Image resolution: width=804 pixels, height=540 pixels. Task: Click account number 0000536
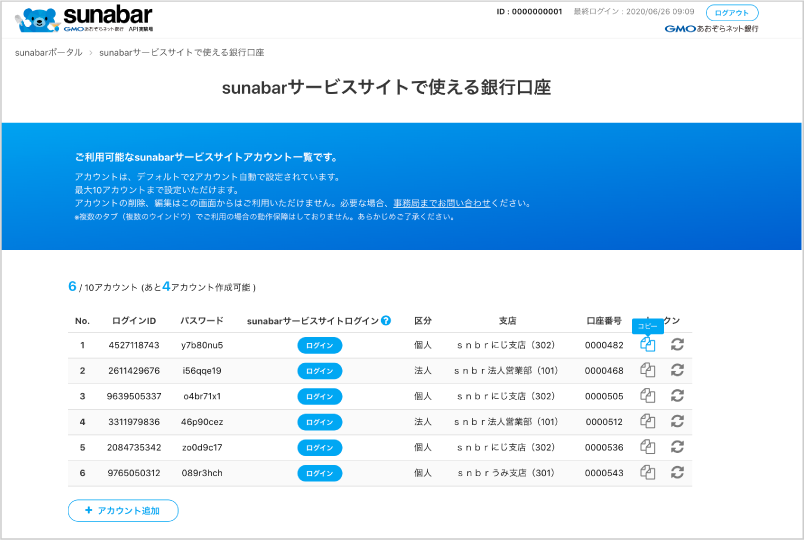(x=604, y=448)
